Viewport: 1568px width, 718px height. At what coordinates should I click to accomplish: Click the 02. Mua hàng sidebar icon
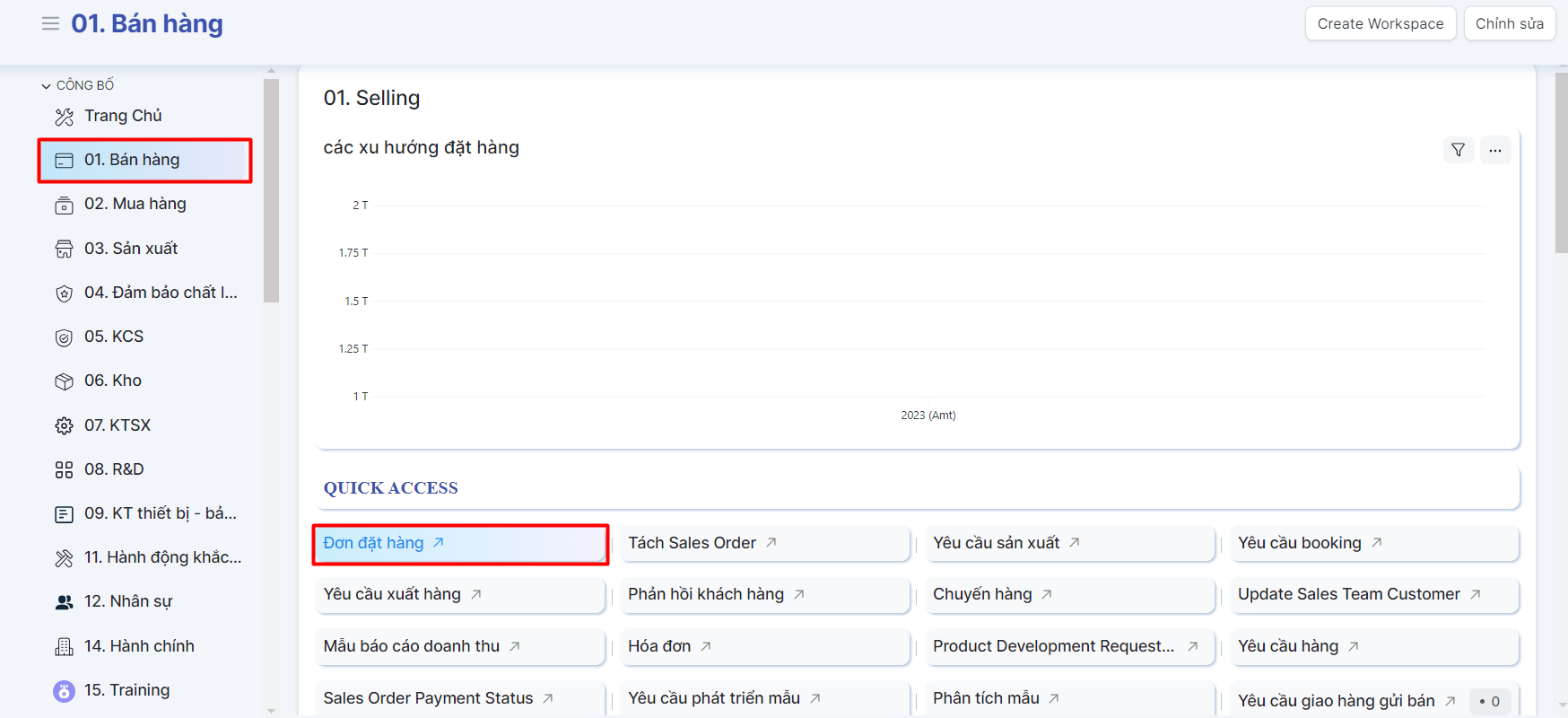[64, 206]
